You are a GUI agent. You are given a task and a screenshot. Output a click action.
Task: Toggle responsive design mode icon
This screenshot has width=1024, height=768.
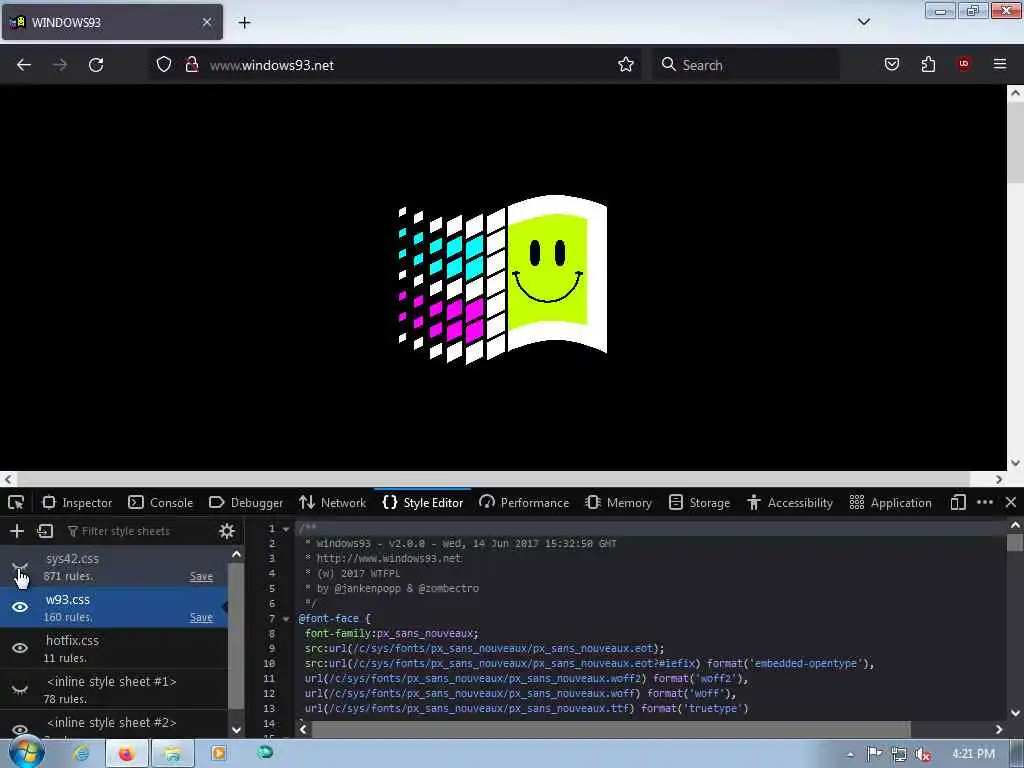point(958,502)
